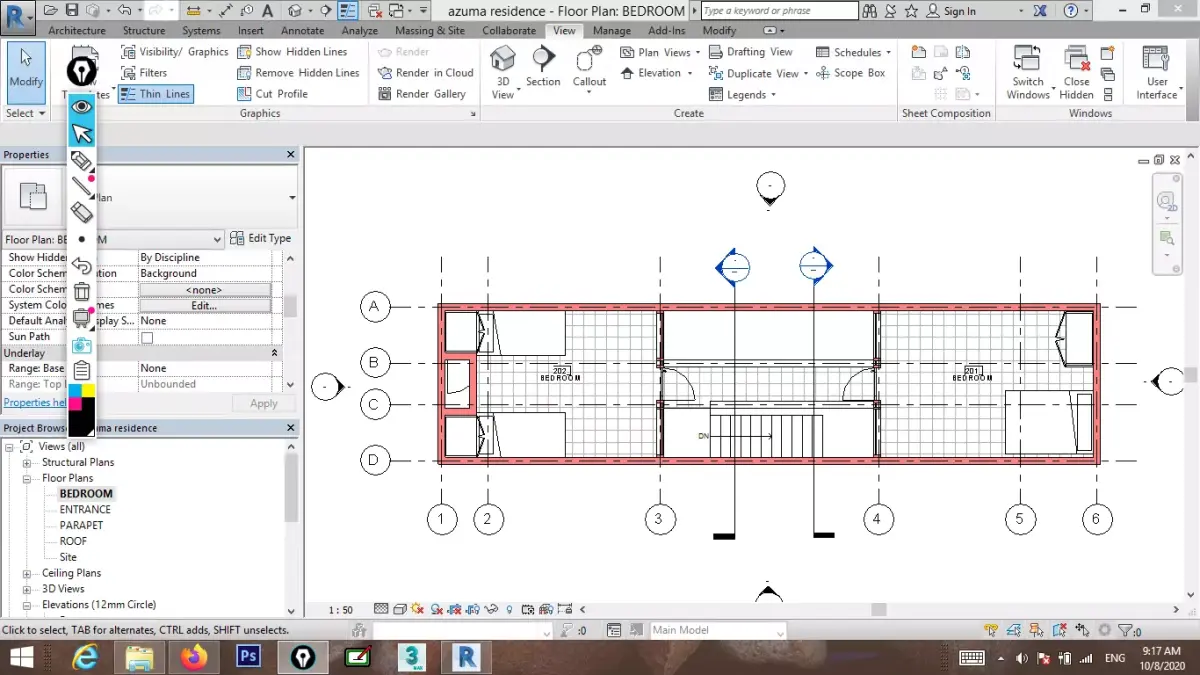Image resolution: width=1200 pixels, height=675 pixels.
Task: Collapse the Underlay properties group
Action: (x=275, y=353)
